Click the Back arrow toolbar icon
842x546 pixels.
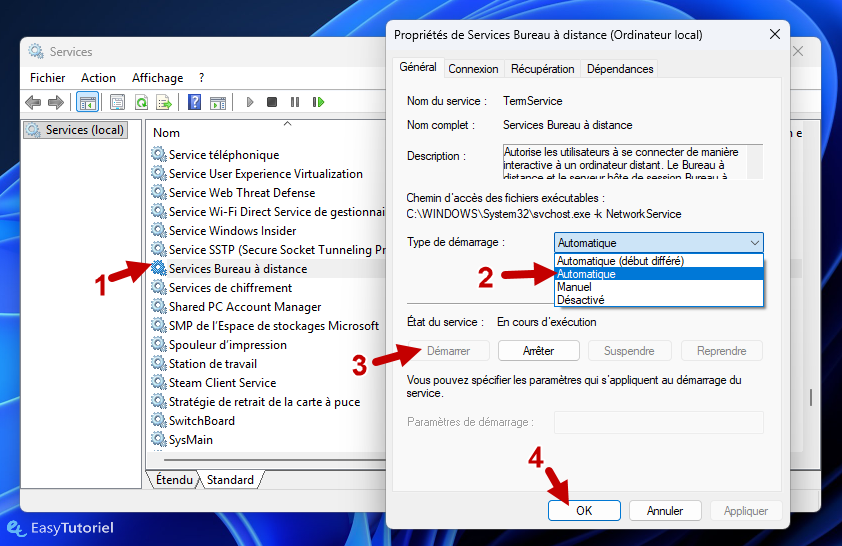click(x=33, y=102)
